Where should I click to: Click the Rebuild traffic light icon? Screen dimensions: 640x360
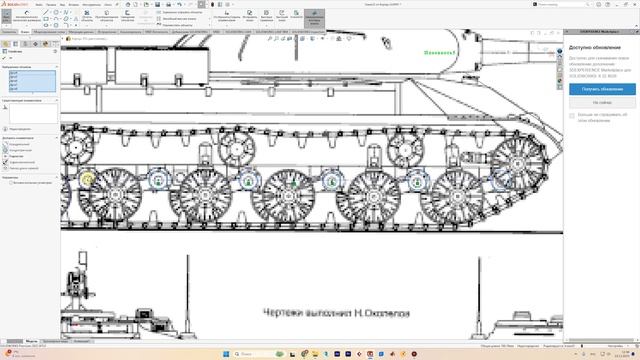pos(212,4)
